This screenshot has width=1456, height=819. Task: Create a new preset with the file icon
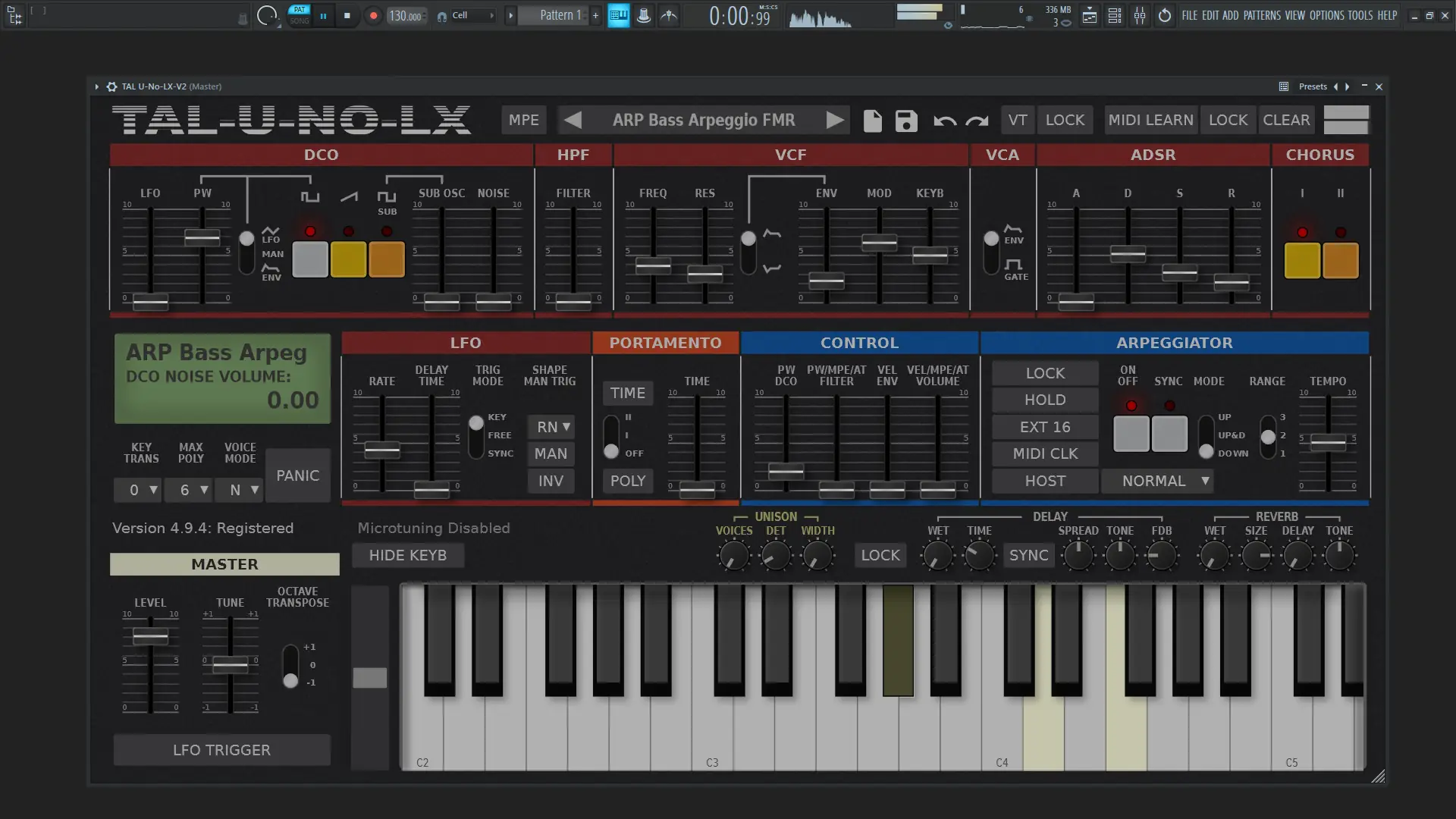(x=872, y=120)
